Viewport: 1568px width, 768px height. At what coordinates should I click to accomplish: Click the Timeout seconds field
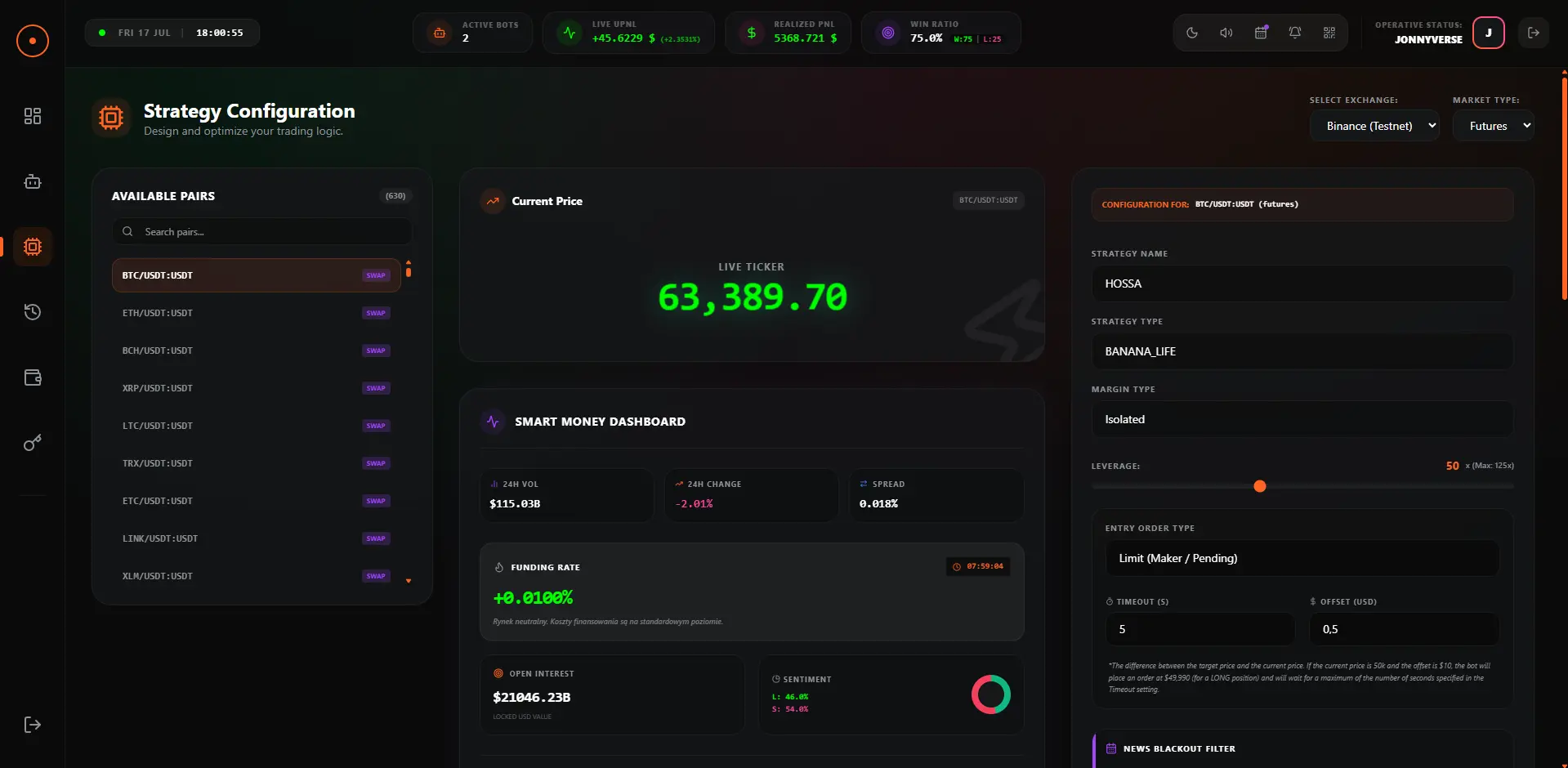(x=1200, y=629)
